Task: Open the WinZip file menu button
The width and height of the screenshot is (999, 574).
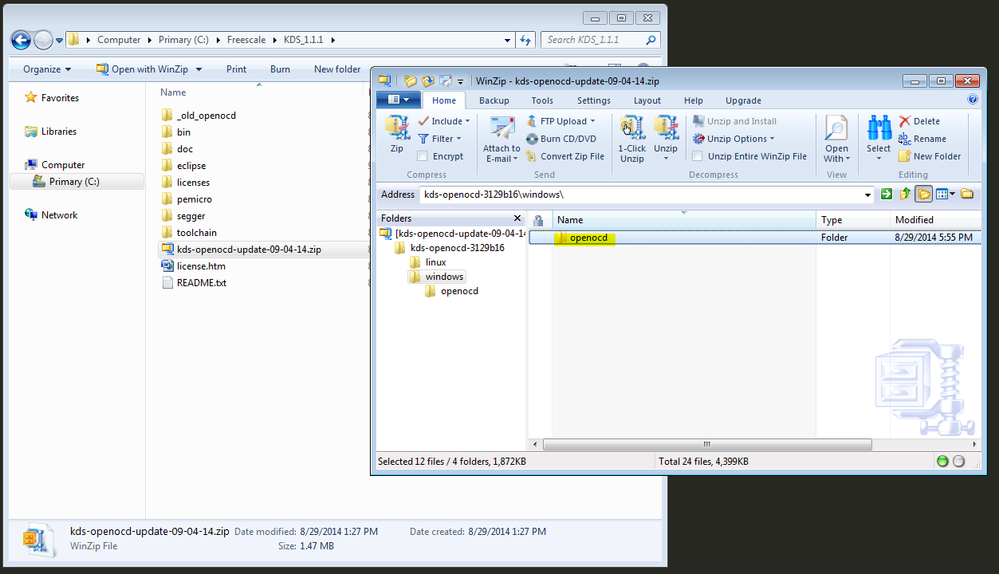Action: [x=398, y=99]
